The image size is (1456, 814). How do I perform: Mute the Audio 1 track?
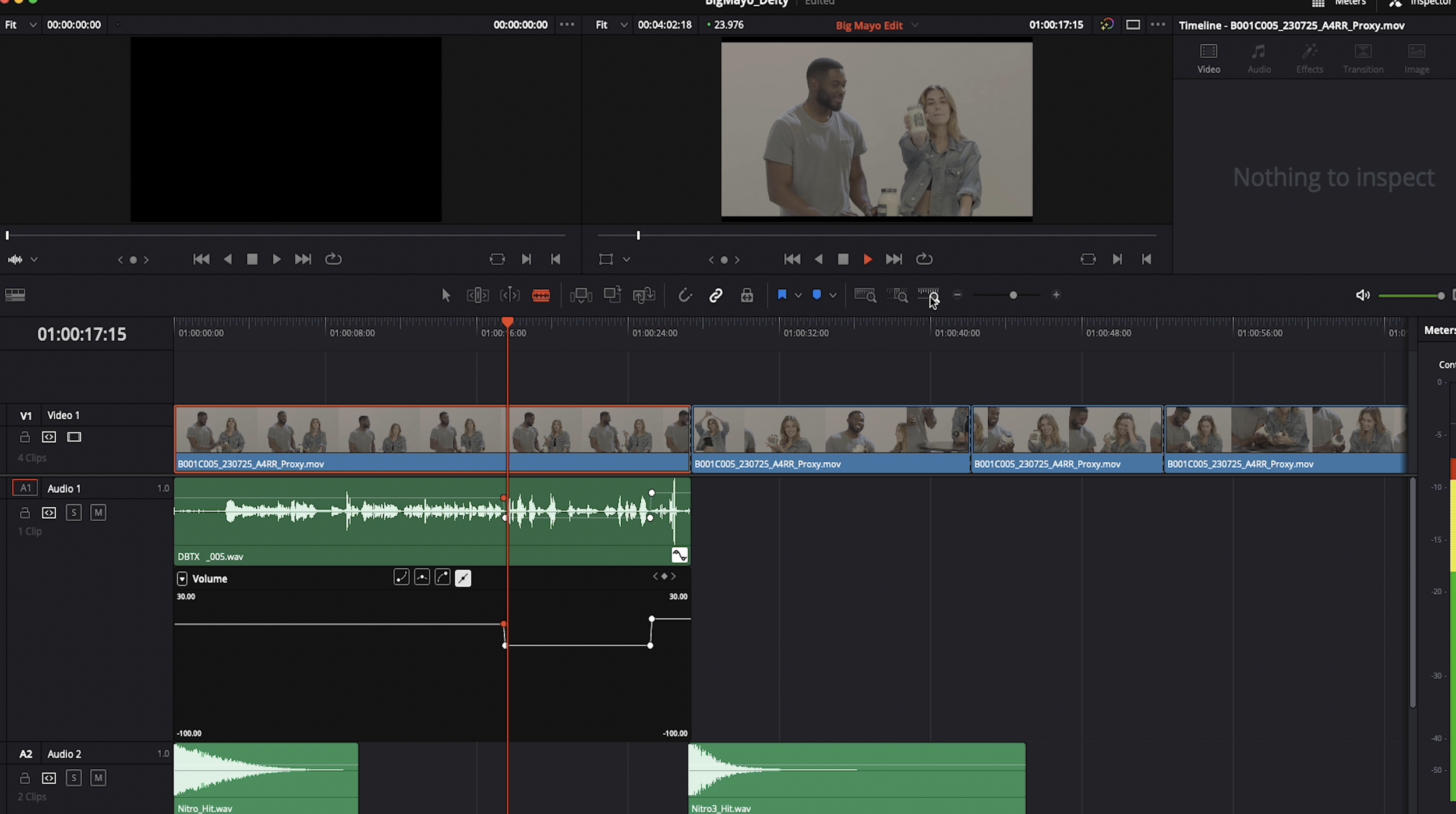pos(98,512)
